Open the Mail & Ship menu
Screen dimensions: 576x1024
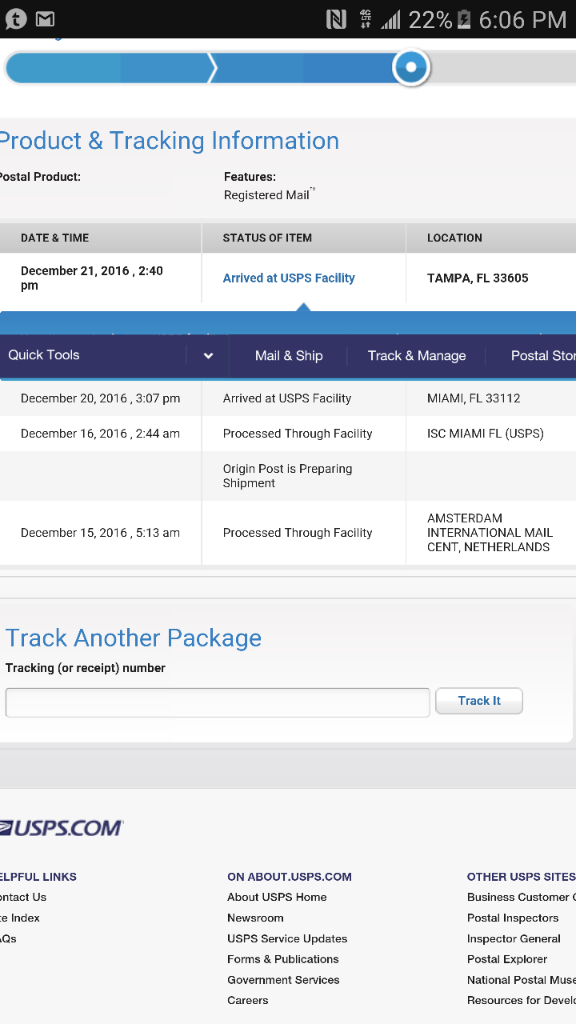[289, 355]
